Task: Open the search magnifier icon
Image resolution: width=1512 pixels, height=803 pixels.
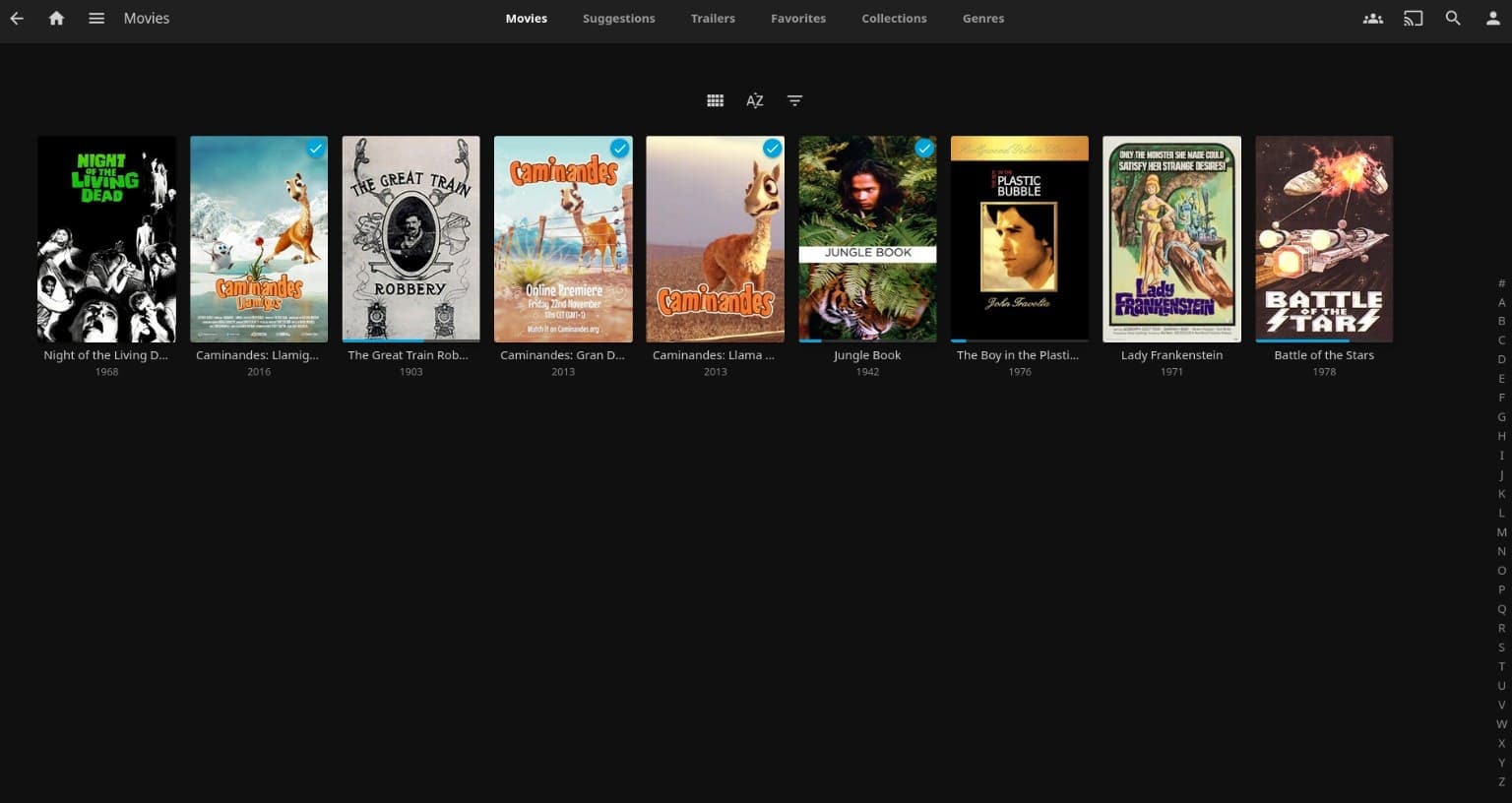Action: 1453,18
